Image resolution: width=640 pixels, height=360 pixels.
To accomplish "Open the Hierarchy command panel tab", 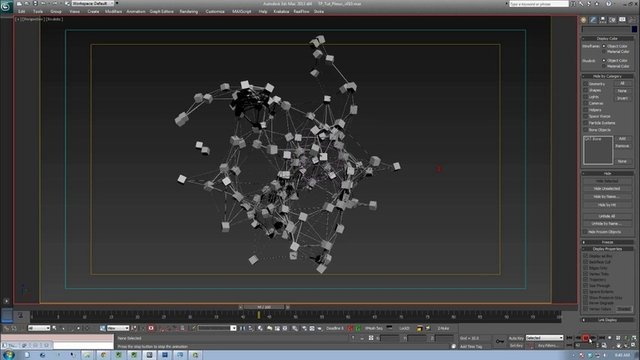I will pyautogui.click(x=603, y=20).
